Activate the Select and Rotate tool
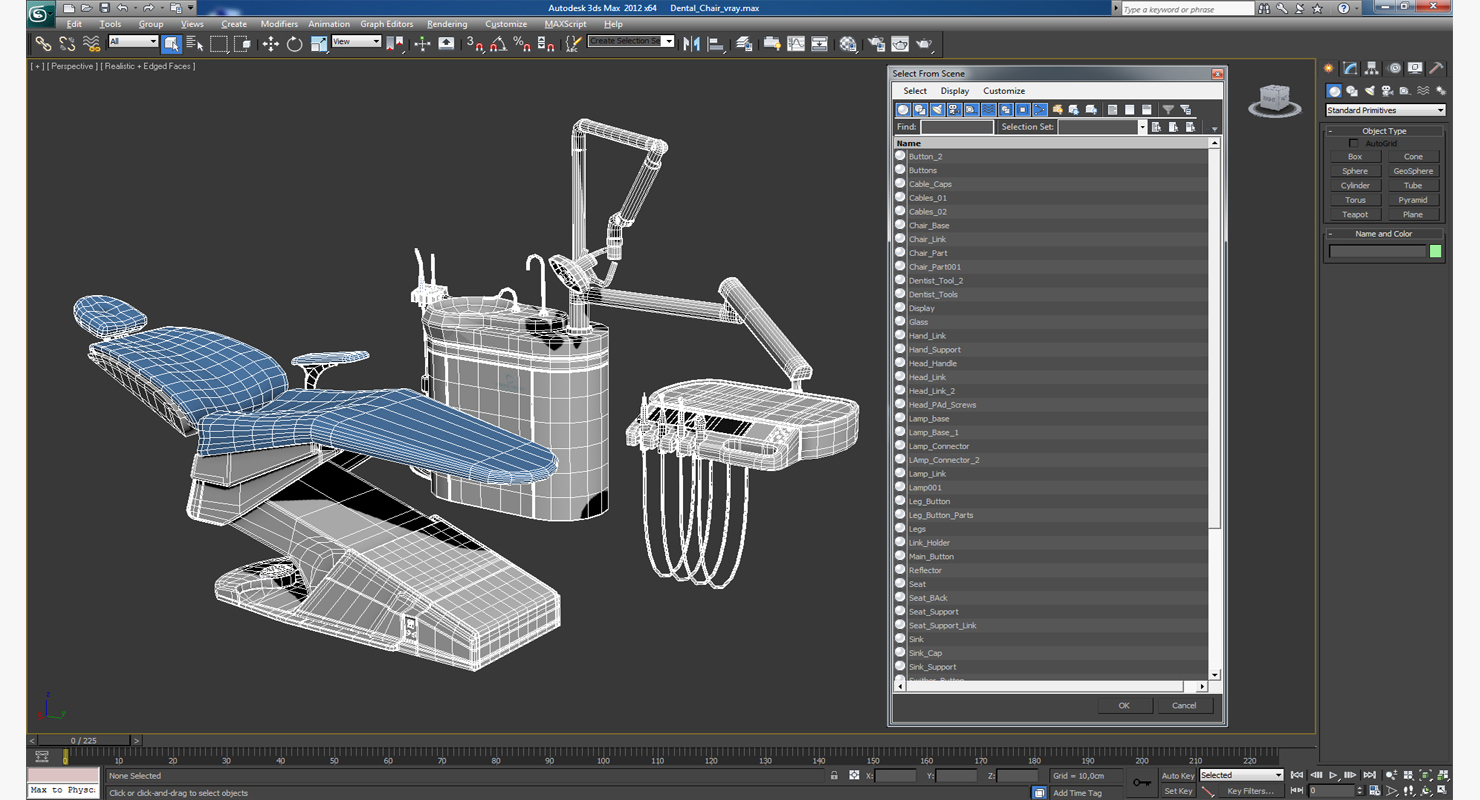The width and height of the screenshot is (1480, 800). click(294, 44)
